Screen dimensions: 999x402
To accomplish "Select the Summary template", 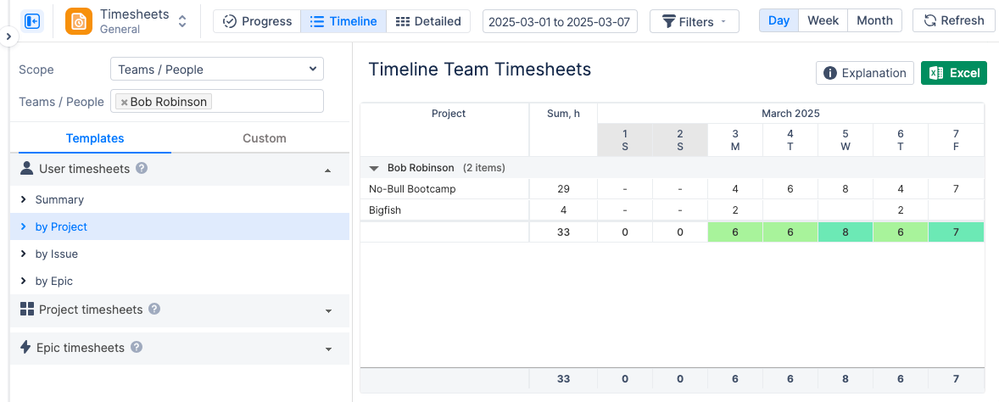I will click(x=180, y=199).
